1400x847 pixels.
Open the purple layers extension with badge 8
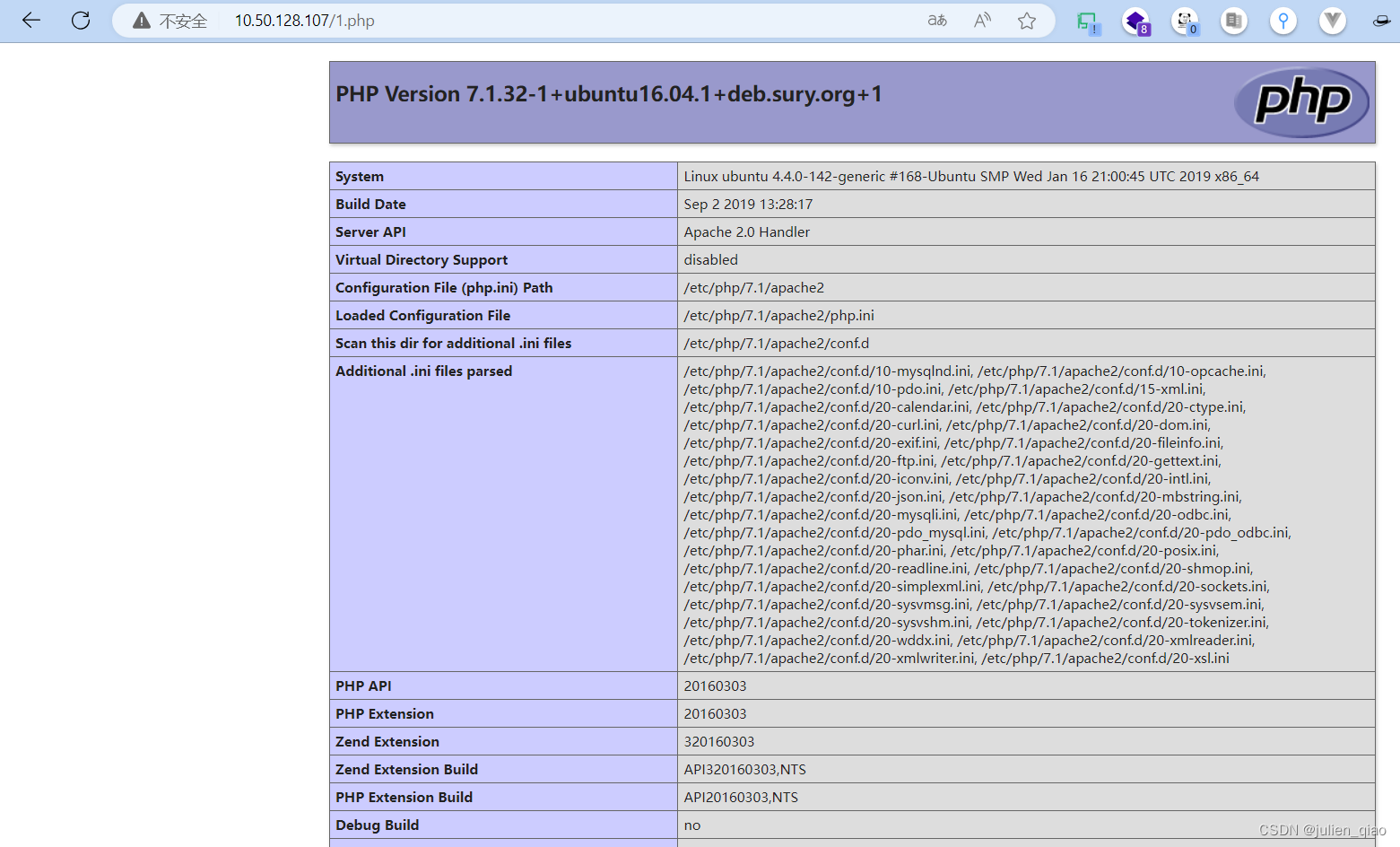point(1136,22)
